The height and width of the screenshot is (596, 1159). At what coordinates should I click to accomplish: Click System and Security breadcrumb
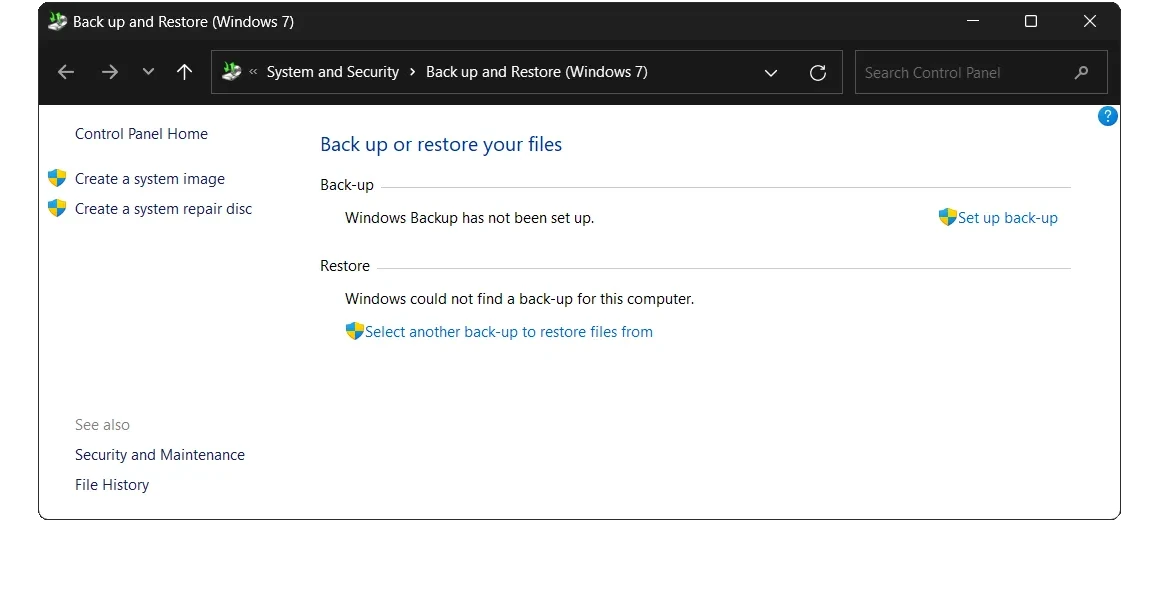tap(333, 72)
